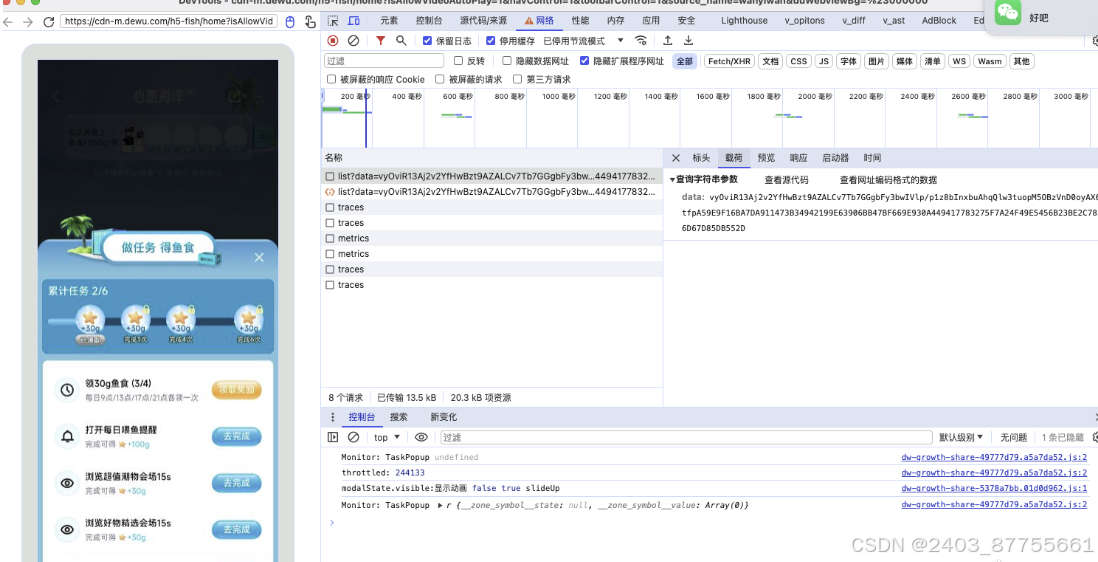Create live expression eye icon
This screenshot has width=1098, height=562.
[421, 437]
